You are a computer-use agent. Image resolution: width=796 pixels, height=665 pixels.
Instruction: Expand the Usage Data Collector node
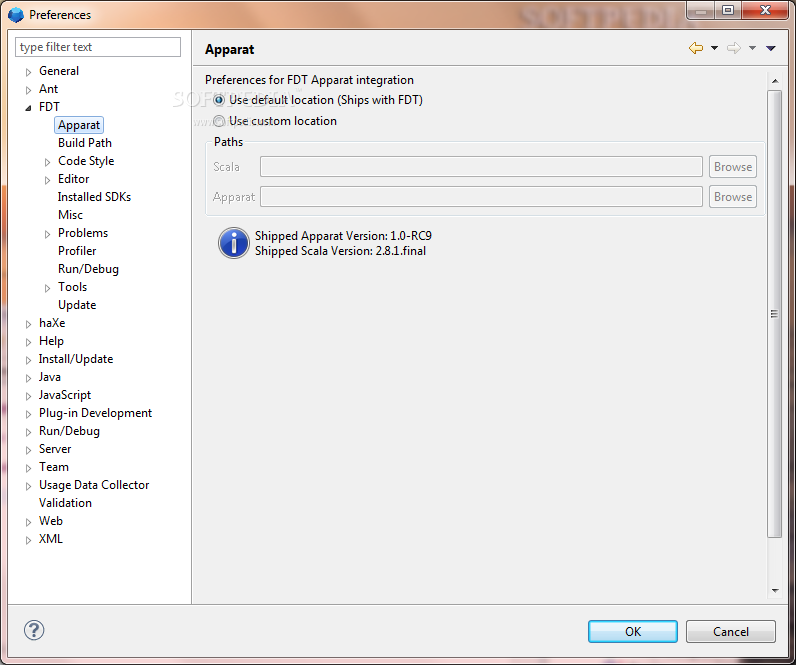pyautogui.click(x=28, y=486)
